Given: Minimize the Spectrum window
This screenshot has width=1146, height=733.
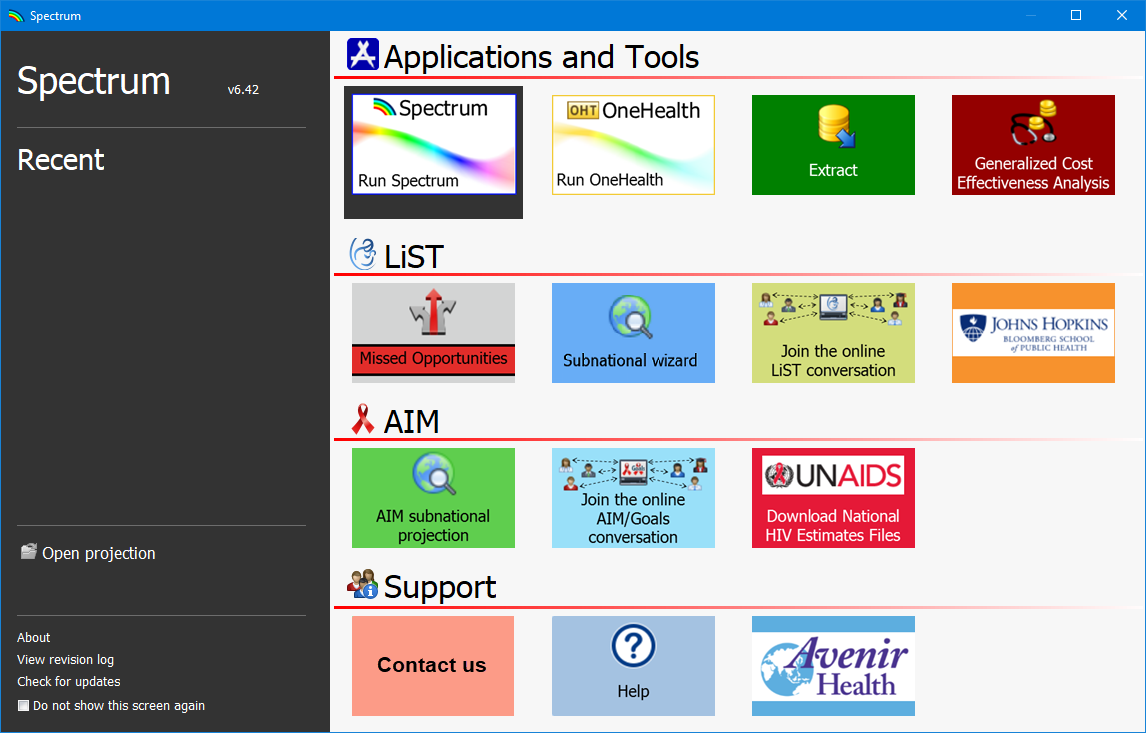Looking at the screenshot, I should [x=1031, y=15].
